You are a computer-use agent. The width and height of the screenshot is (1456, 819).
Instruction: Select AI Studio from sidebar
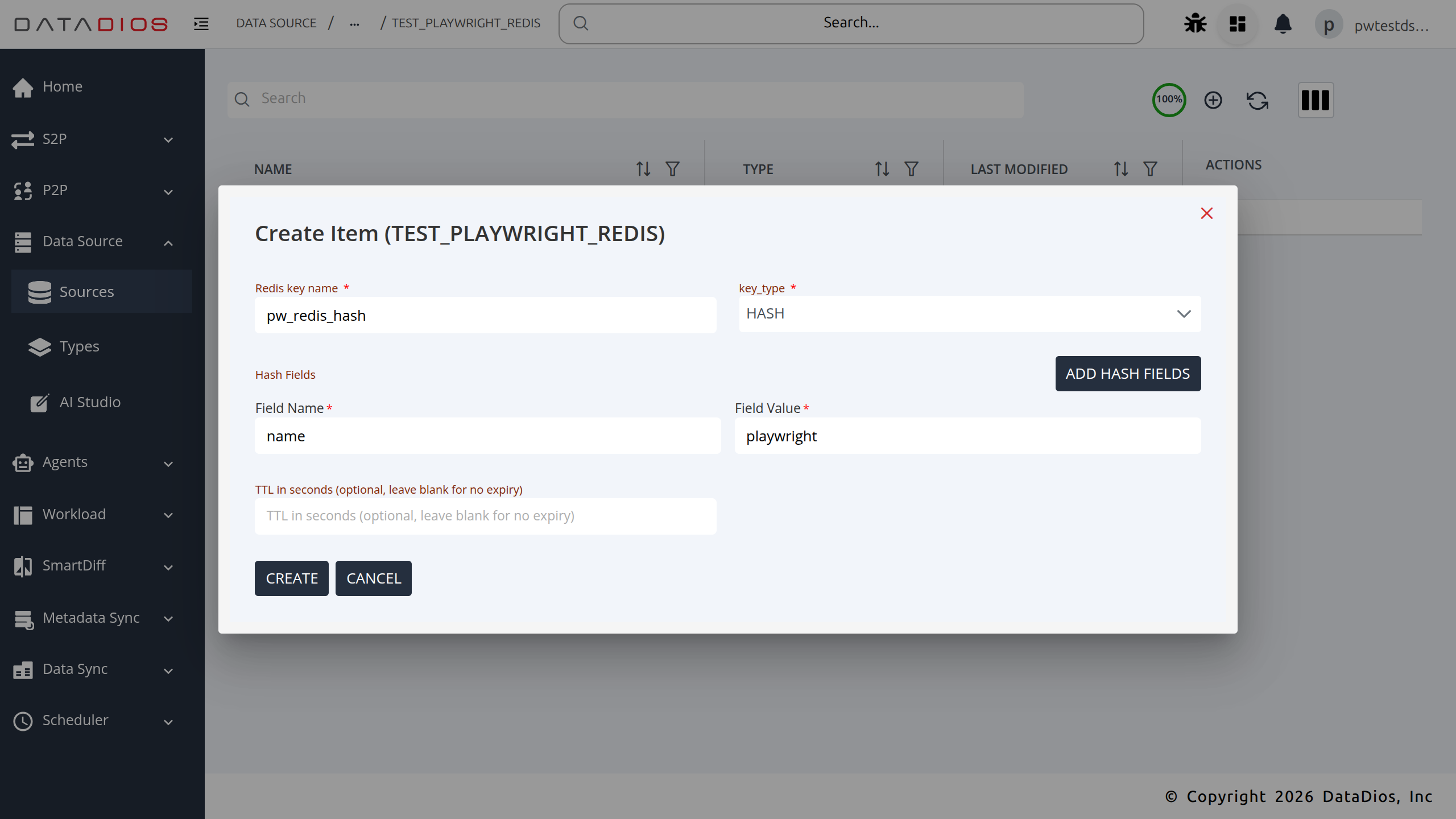pos(90,402)
